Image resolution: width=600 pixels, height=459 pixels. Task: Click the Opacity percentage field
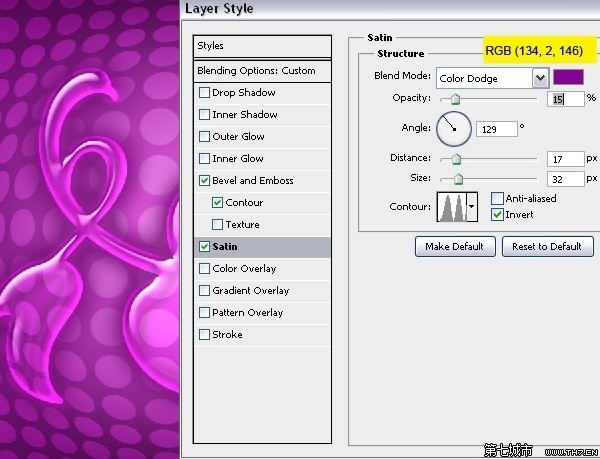point(565,99)
